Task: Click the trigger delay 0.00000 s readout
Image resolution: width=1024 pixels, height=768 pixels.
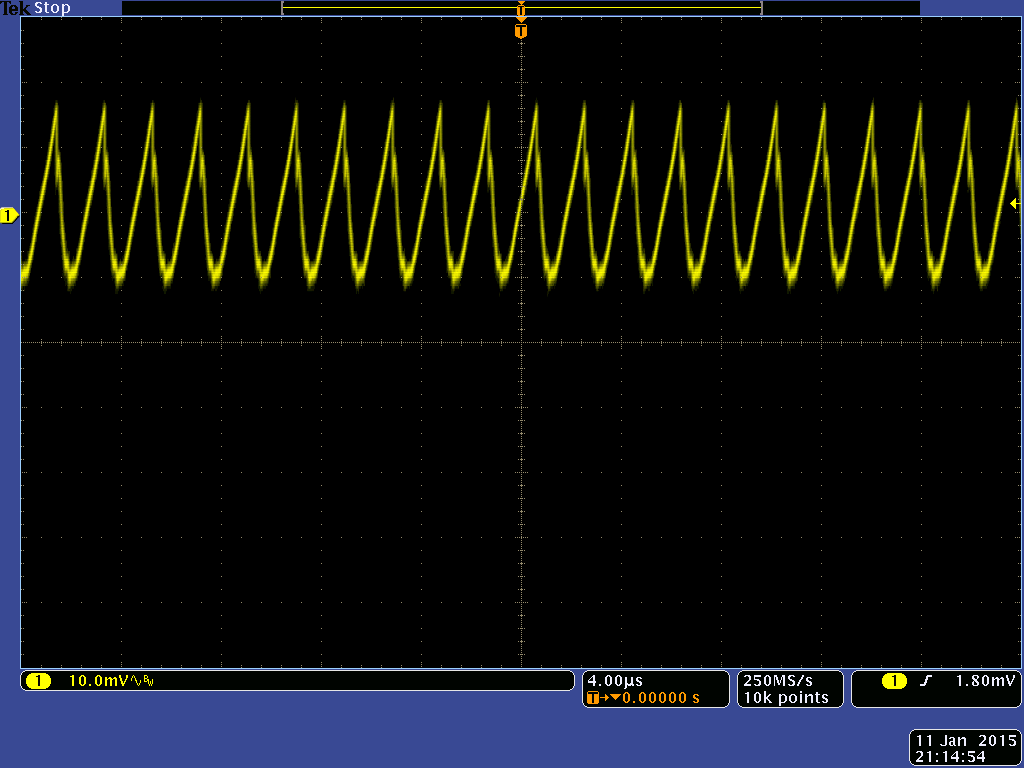Action: 660,697
